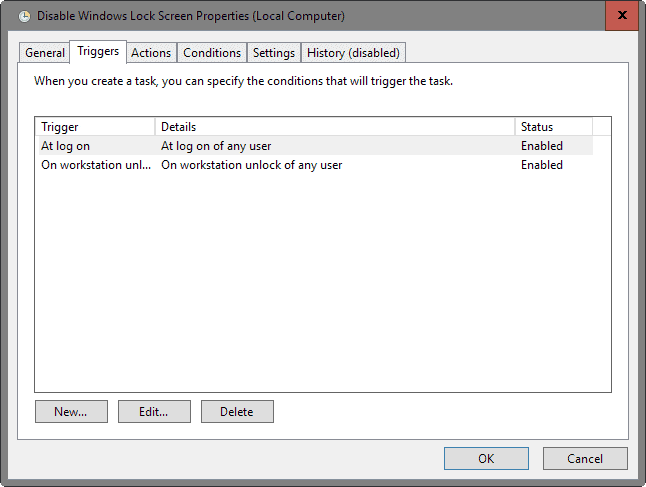Viewport: 646px width, 487px height.
Task: Click the Status column header
Action: 553,127
